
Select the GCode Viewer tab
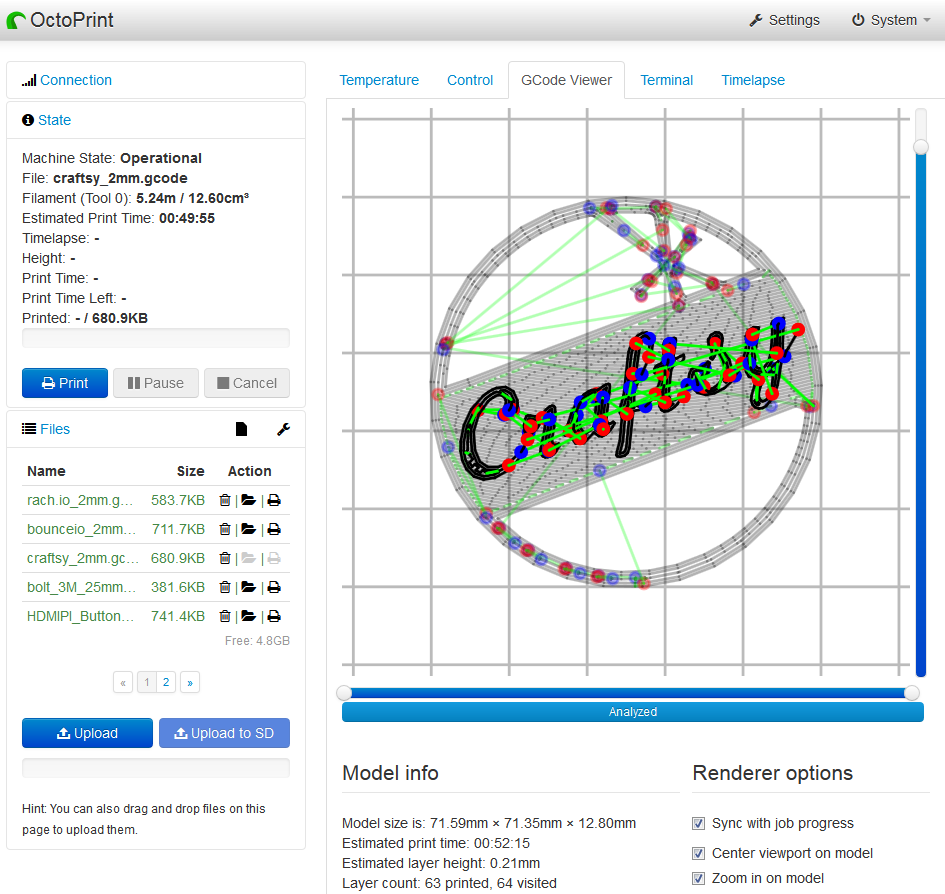567,80
